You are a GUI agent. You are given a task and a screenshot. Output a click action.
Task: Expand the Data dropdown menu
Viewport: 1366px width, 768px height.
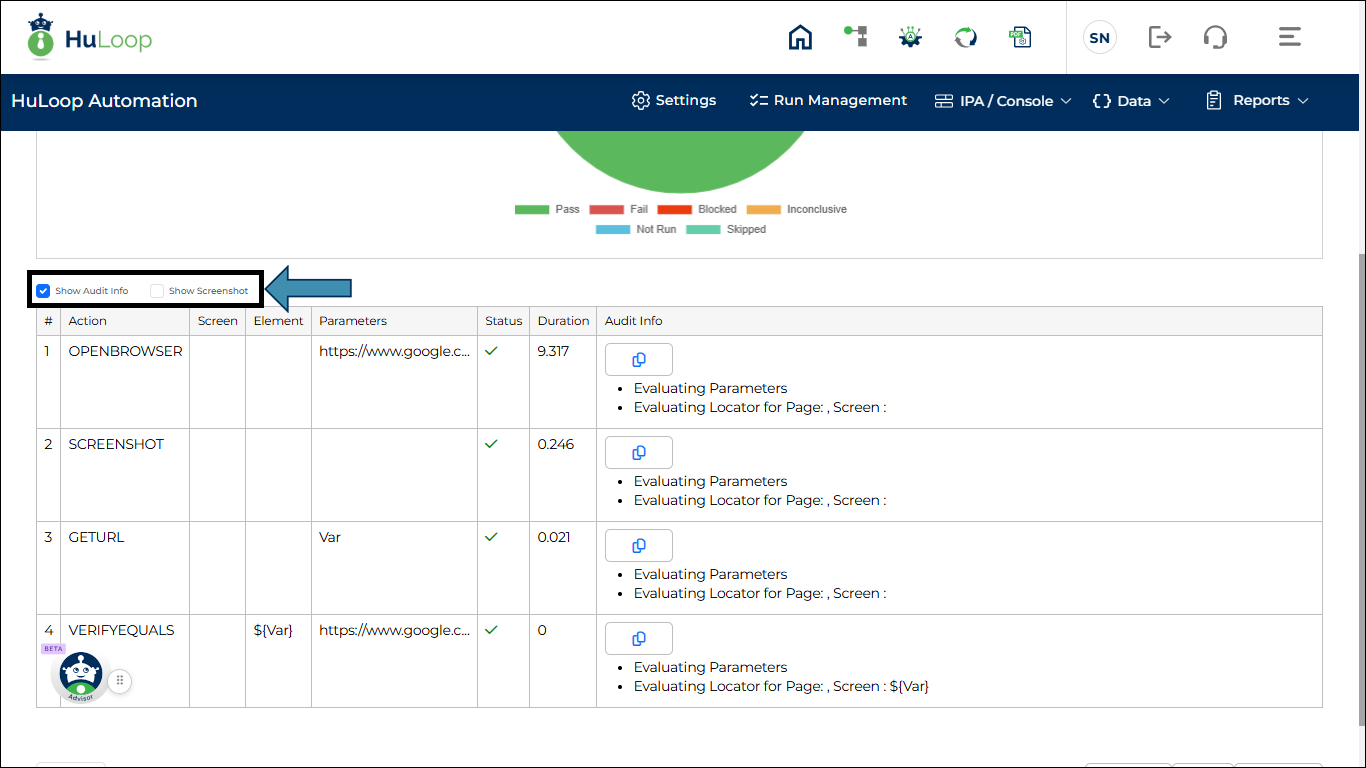click(1131, 101)
